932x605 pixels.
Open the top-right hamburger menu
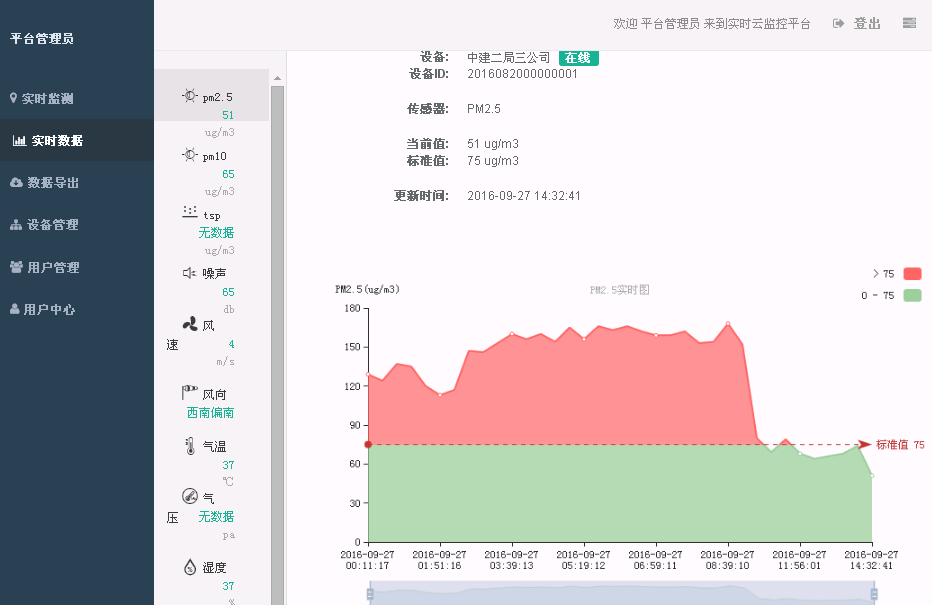click(x=909, y=23)
